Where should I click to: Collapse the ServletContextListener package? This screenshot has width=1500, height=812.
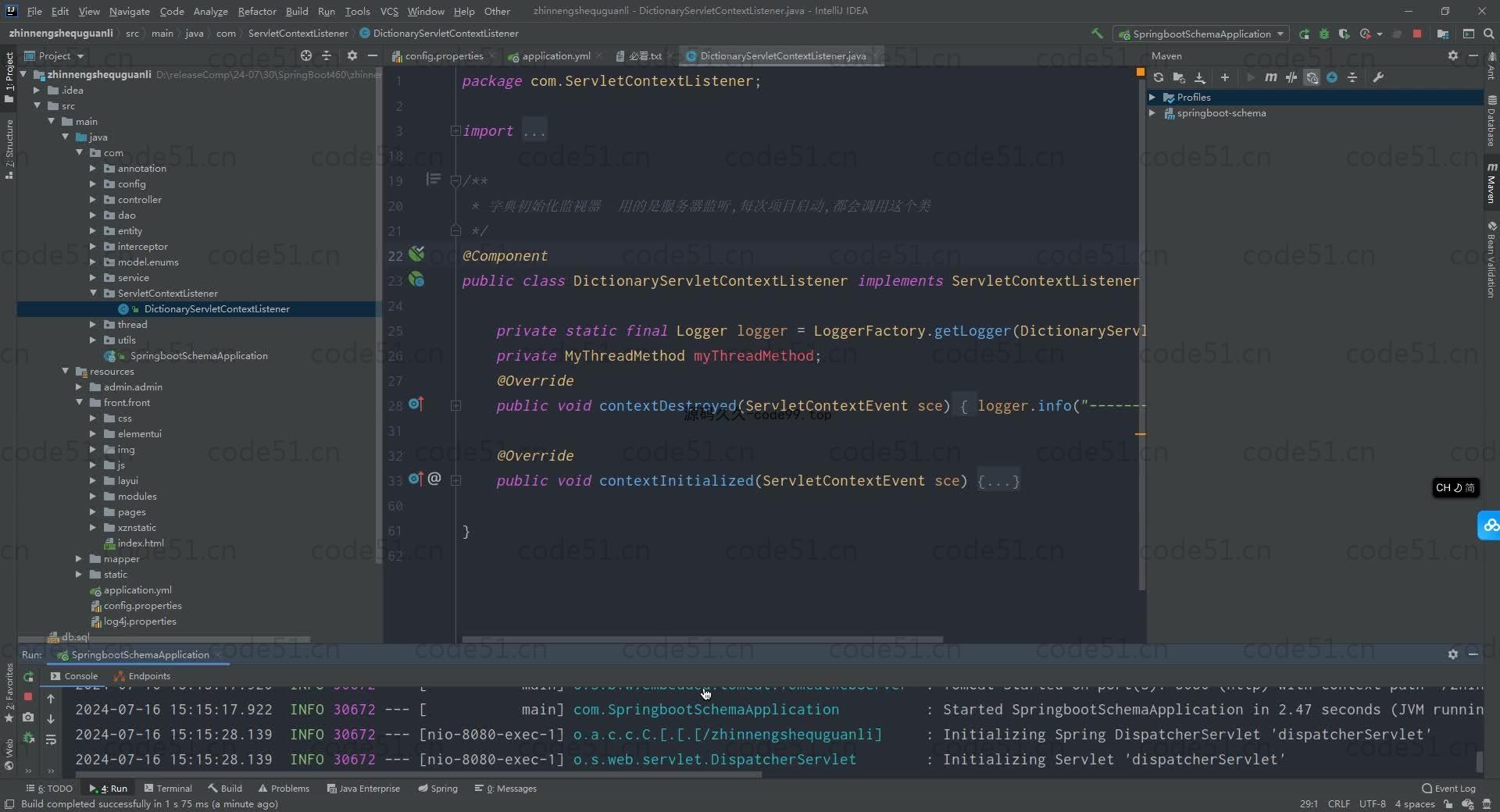click(x=93, y=293)
